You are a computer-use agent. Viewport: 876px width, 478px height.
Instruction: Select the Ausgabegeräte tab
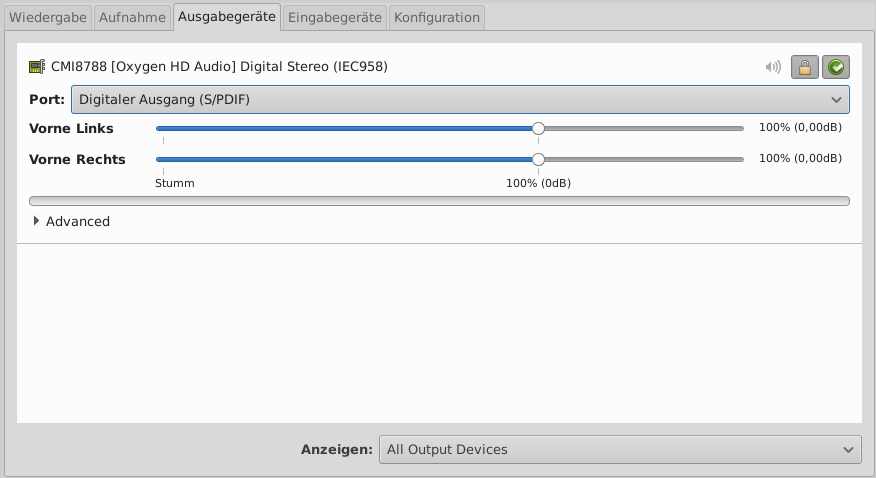point(227,17)
